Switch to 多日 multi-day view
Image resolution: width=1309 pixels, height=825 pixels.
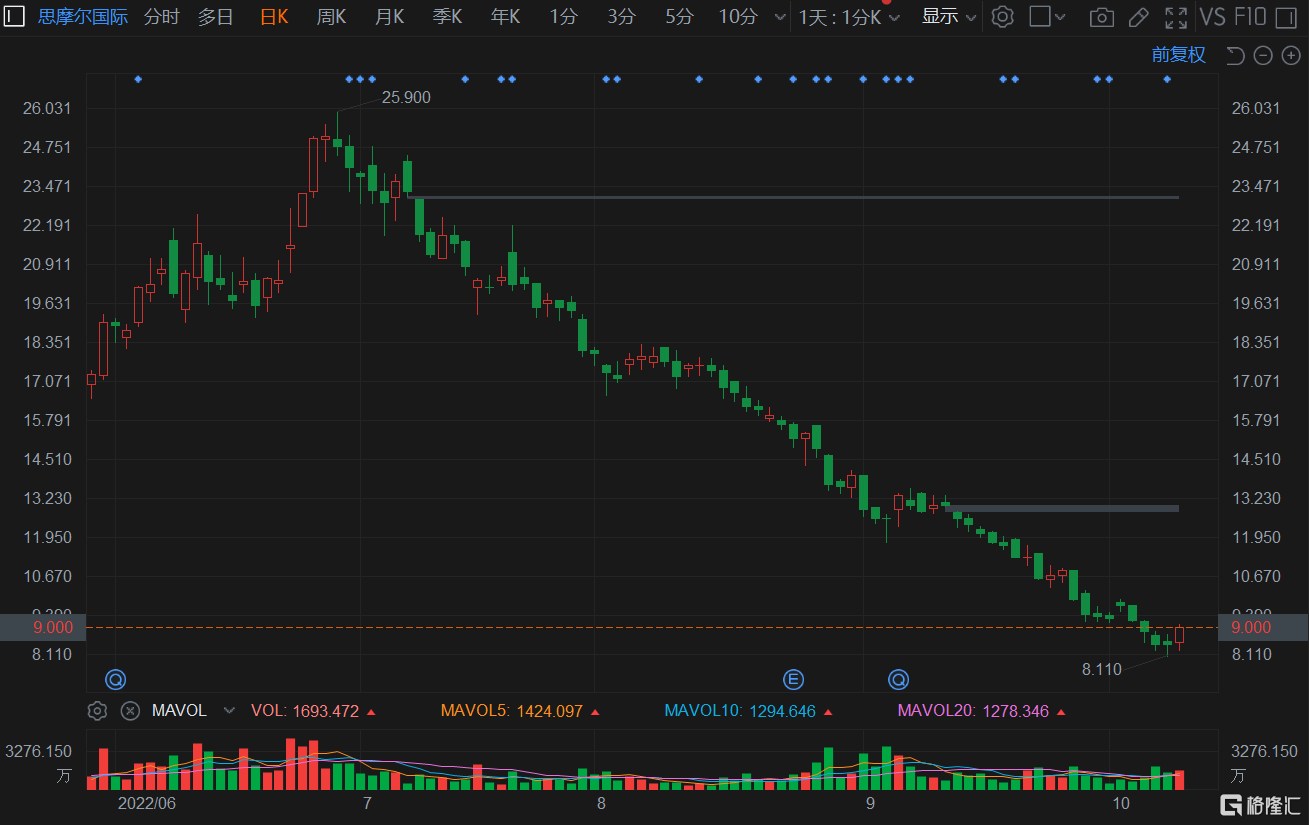(215, 16)
